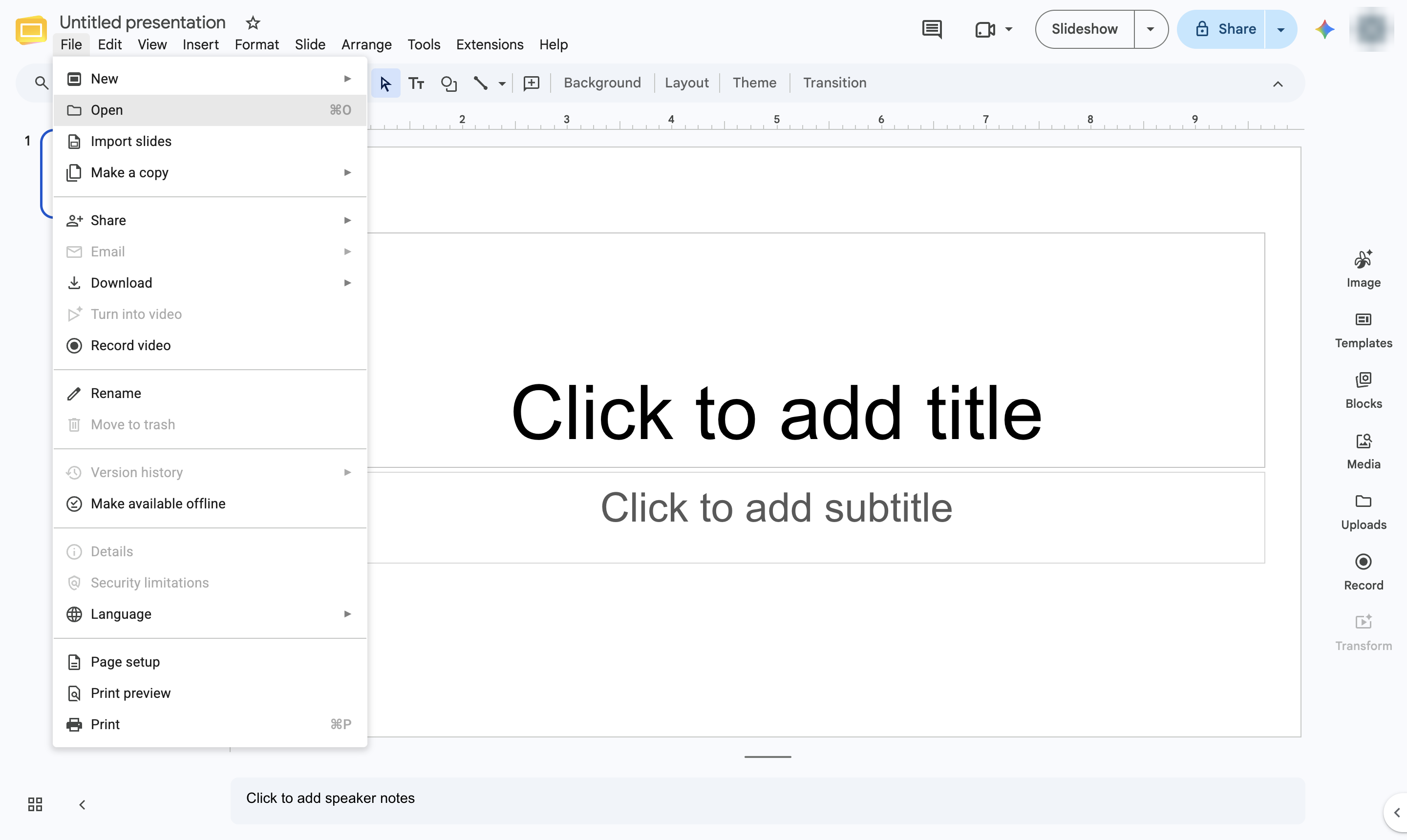Open the Blocks side panel
Image resolution: width=1407 pixels, height=840 pixels.
click(x=1363, y=391)
